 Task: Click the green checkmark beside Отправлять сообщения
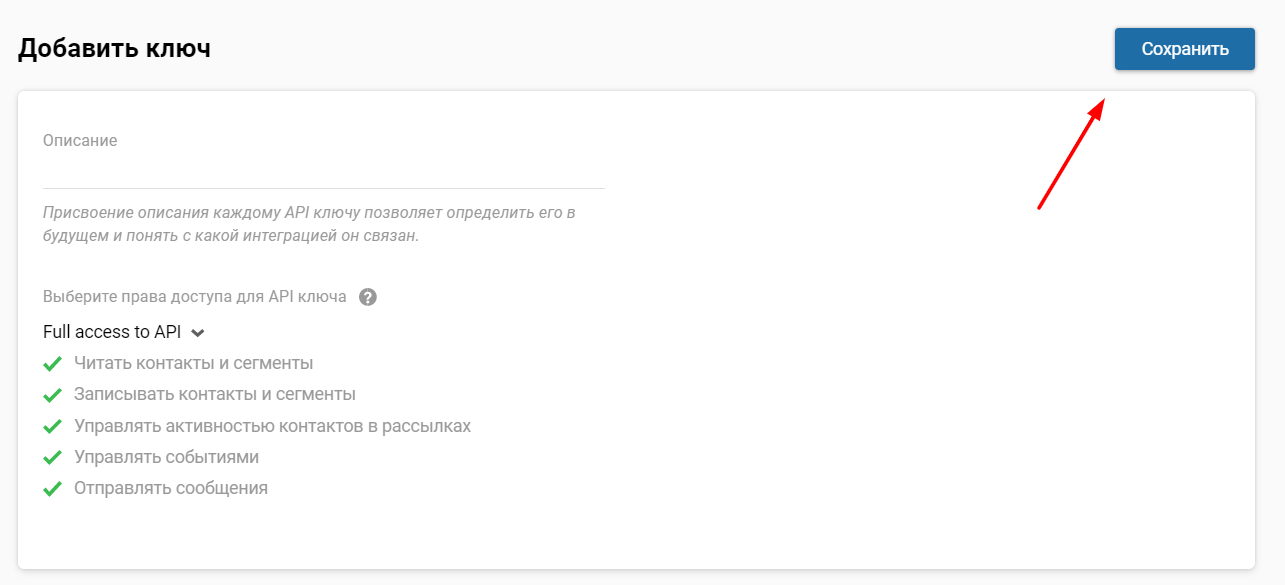pos(53,490)
